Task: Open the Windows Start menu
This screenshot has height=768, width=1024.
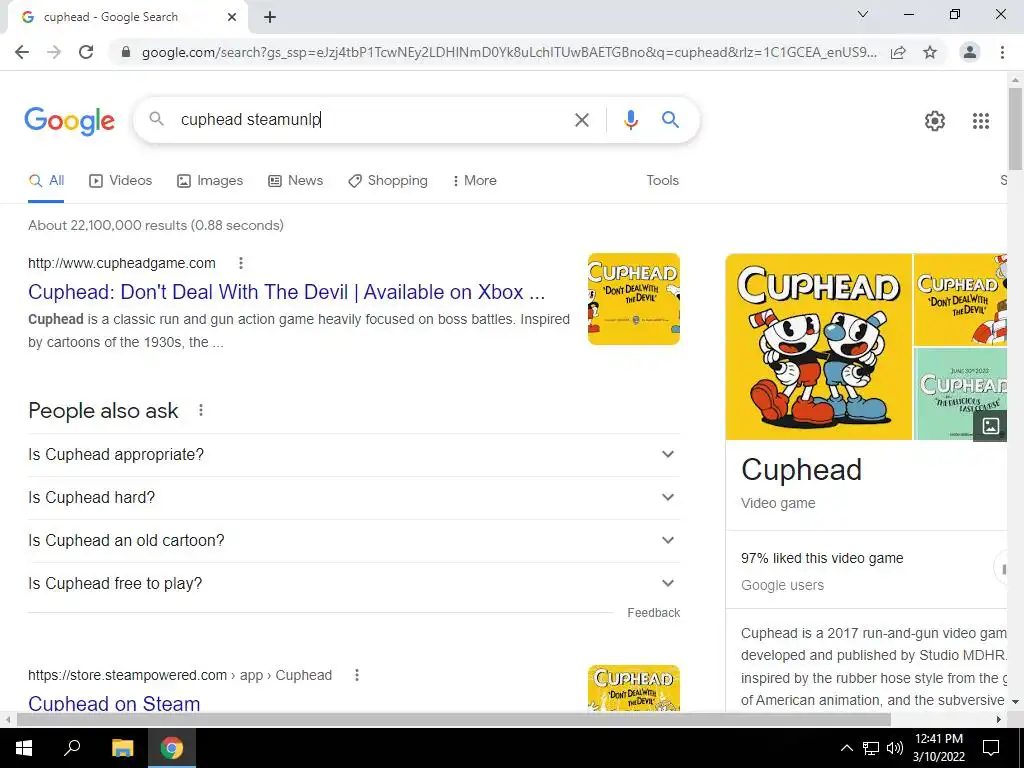Action: coord(24,748)
